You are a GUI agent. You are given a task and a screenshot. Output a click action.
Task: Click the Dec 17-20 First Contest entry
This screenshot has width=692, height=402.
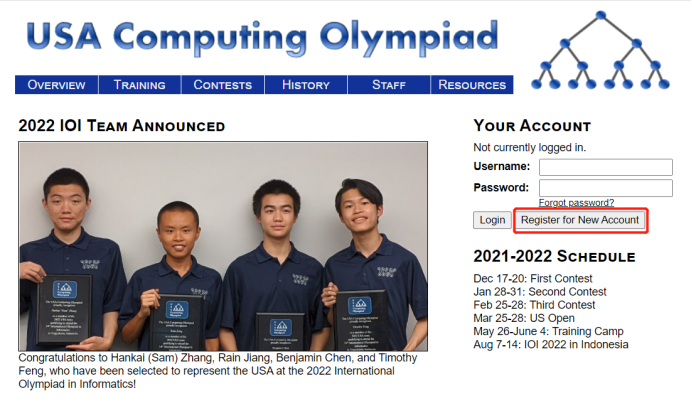point(534,278)
